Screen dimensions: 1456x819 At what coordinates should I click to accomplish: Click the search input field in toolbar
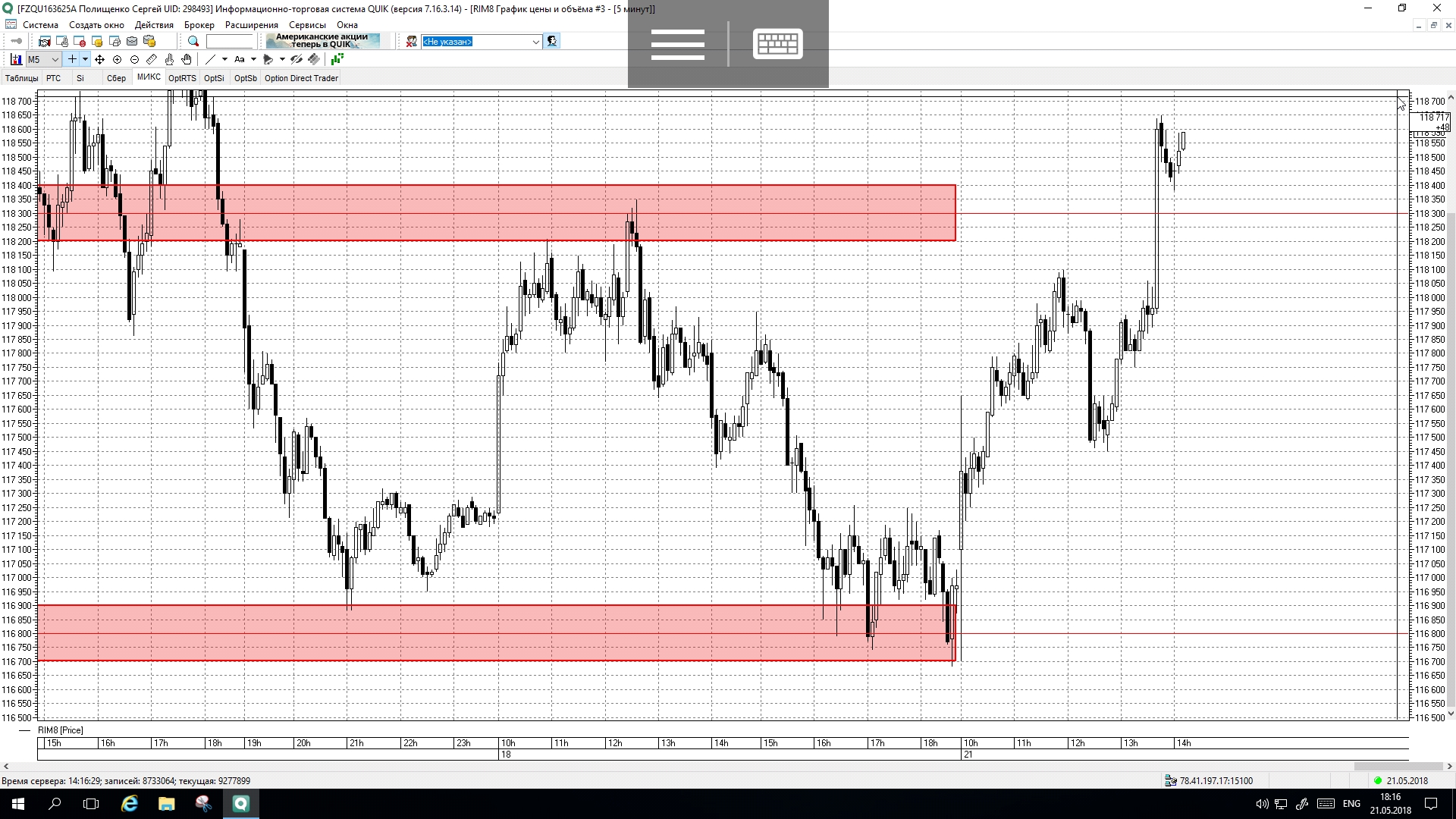point(229,42)
